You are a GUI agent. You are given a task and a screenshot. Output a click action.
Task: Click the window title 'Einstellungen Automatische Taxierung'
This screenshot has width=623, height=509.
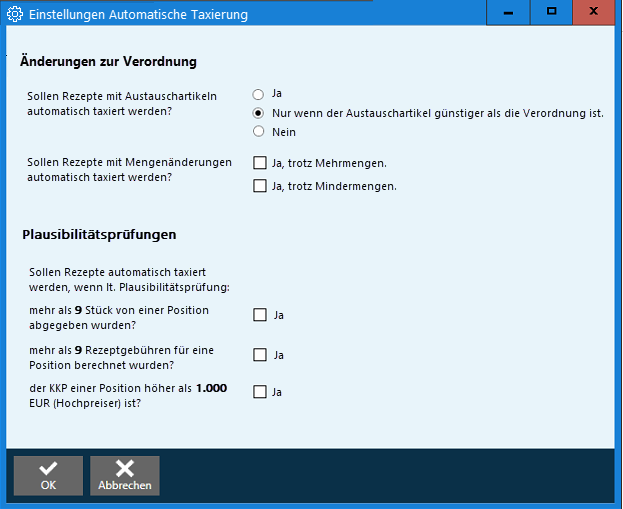pos(138,15)
